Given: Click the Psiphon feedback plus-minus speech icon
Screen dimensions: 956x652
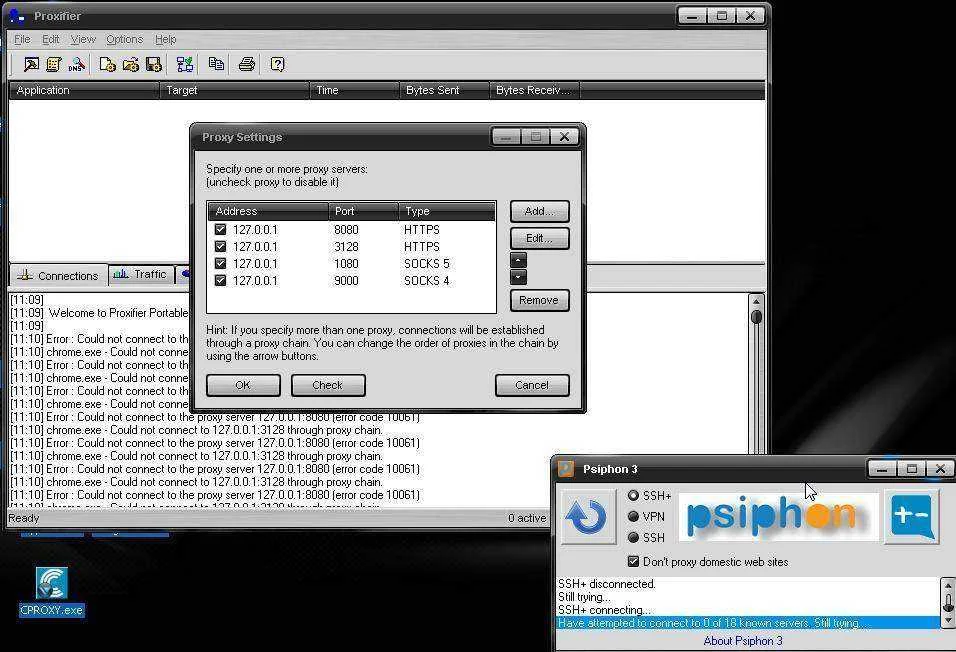Looking at the screenshot, I should tap(911, 517).
